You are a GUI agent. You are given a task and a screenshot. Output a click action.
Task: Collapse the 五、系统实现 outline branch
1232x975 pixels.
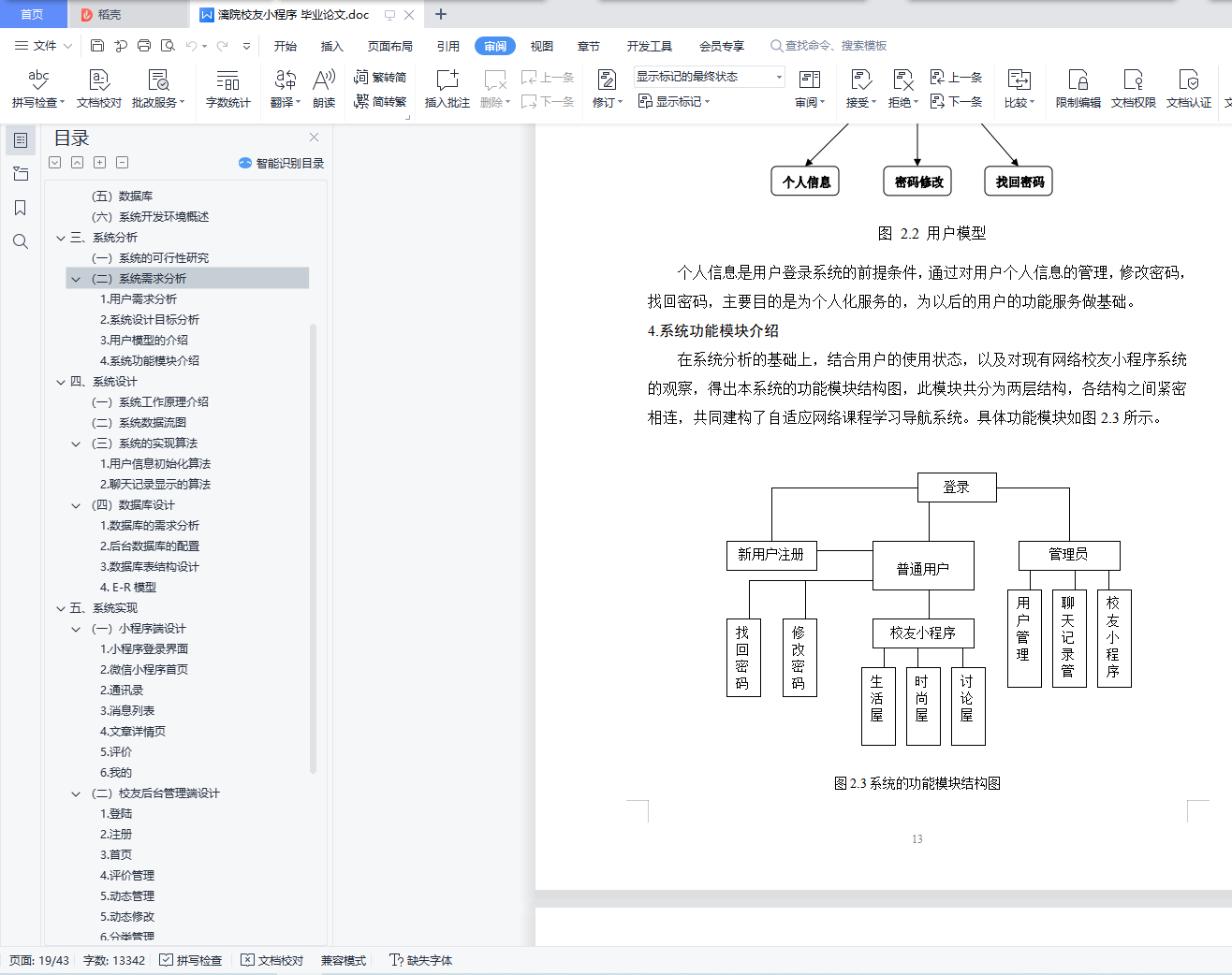pyautogui.click(x=60, y=607)
